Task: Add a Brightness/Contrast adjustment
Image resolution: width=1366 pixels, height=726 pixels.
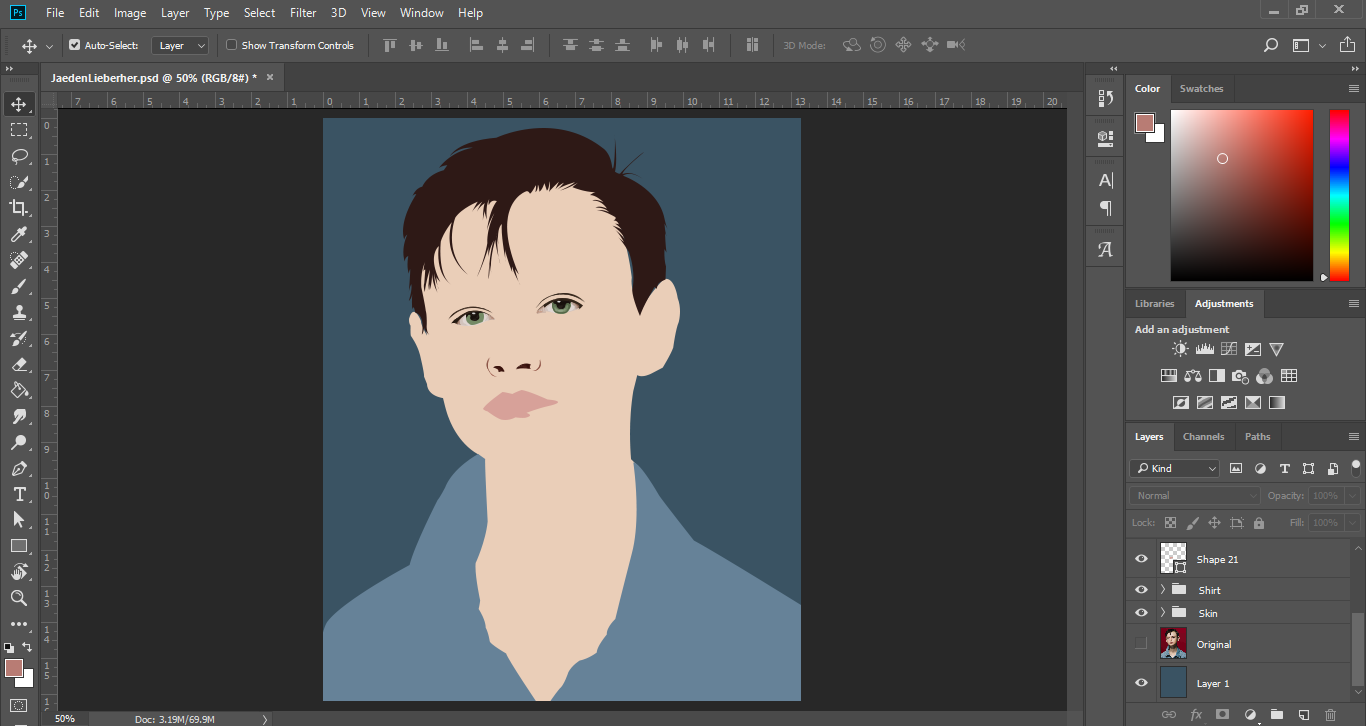Action: coord(1181,349)
